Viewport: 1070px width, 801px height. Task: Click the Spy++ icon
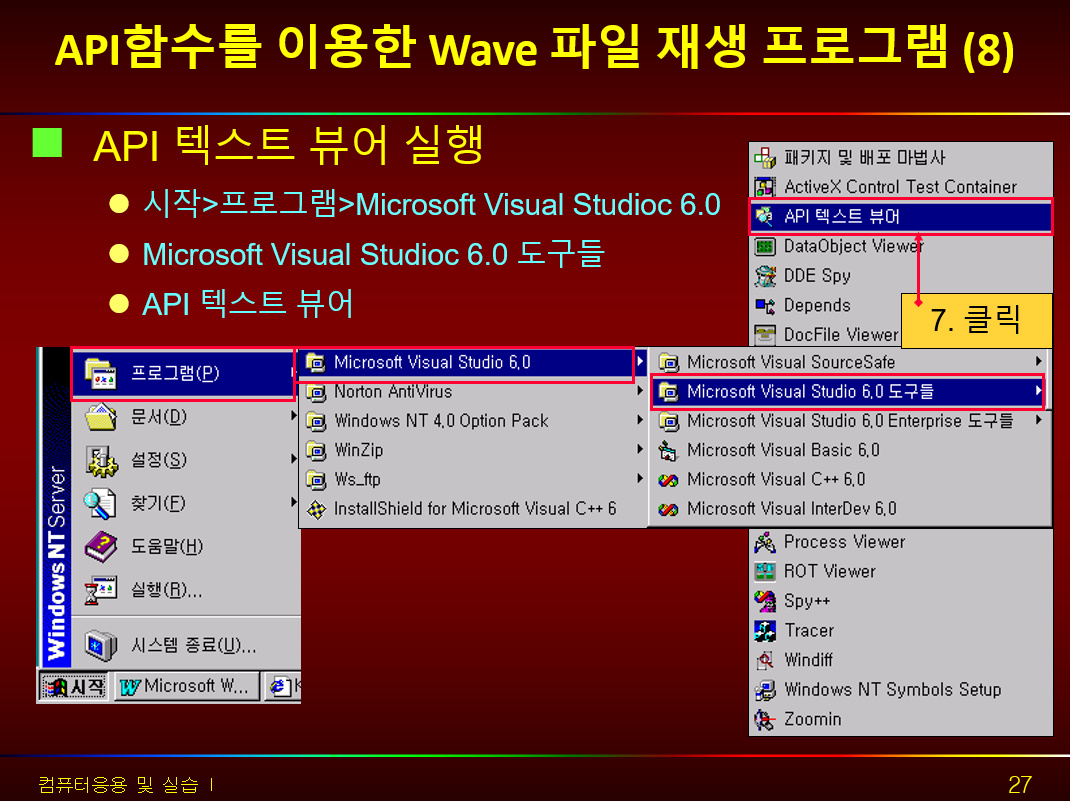coord(764,601)
